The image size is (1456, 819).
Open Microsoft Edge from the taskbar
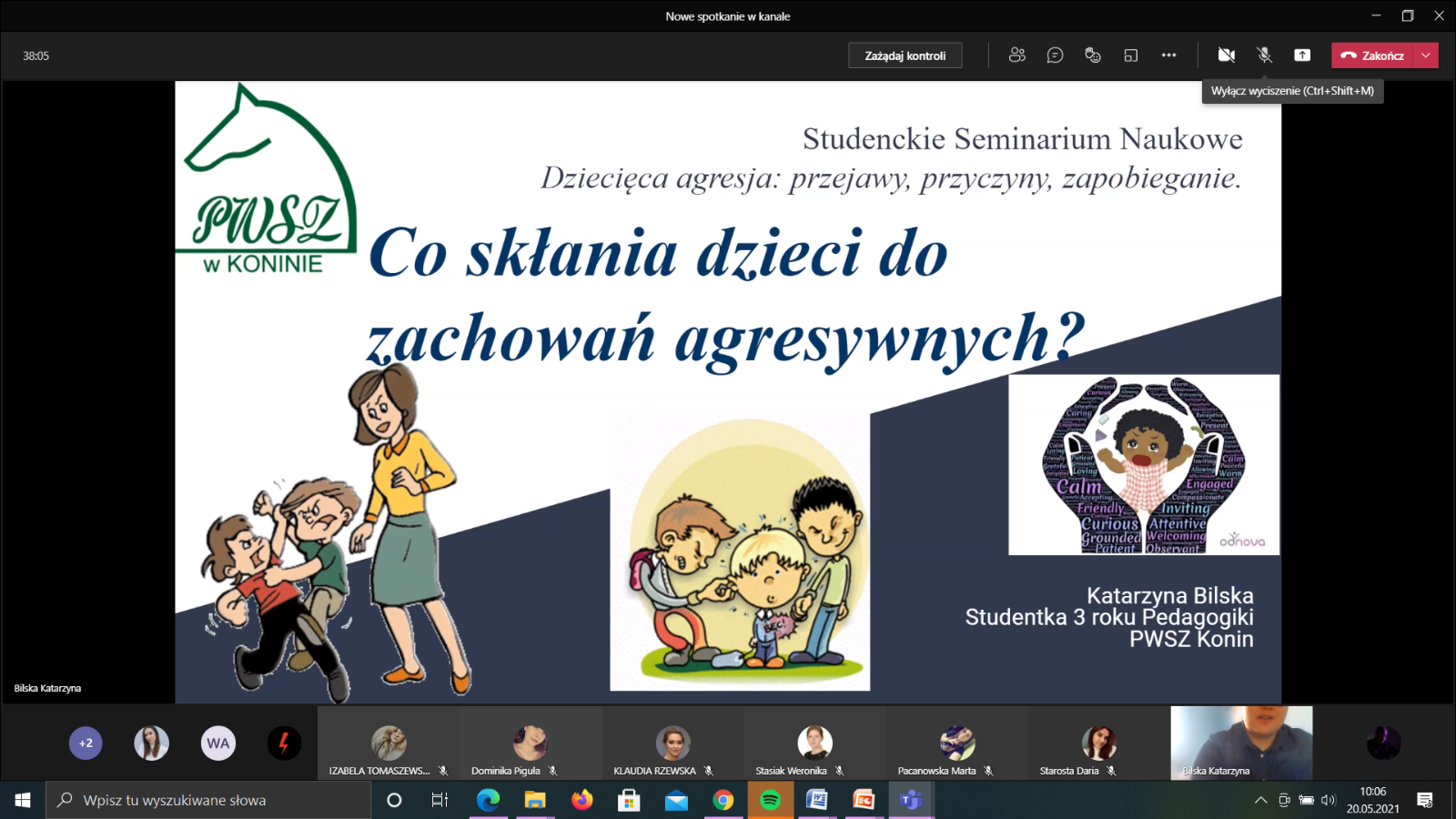point(489,800)
